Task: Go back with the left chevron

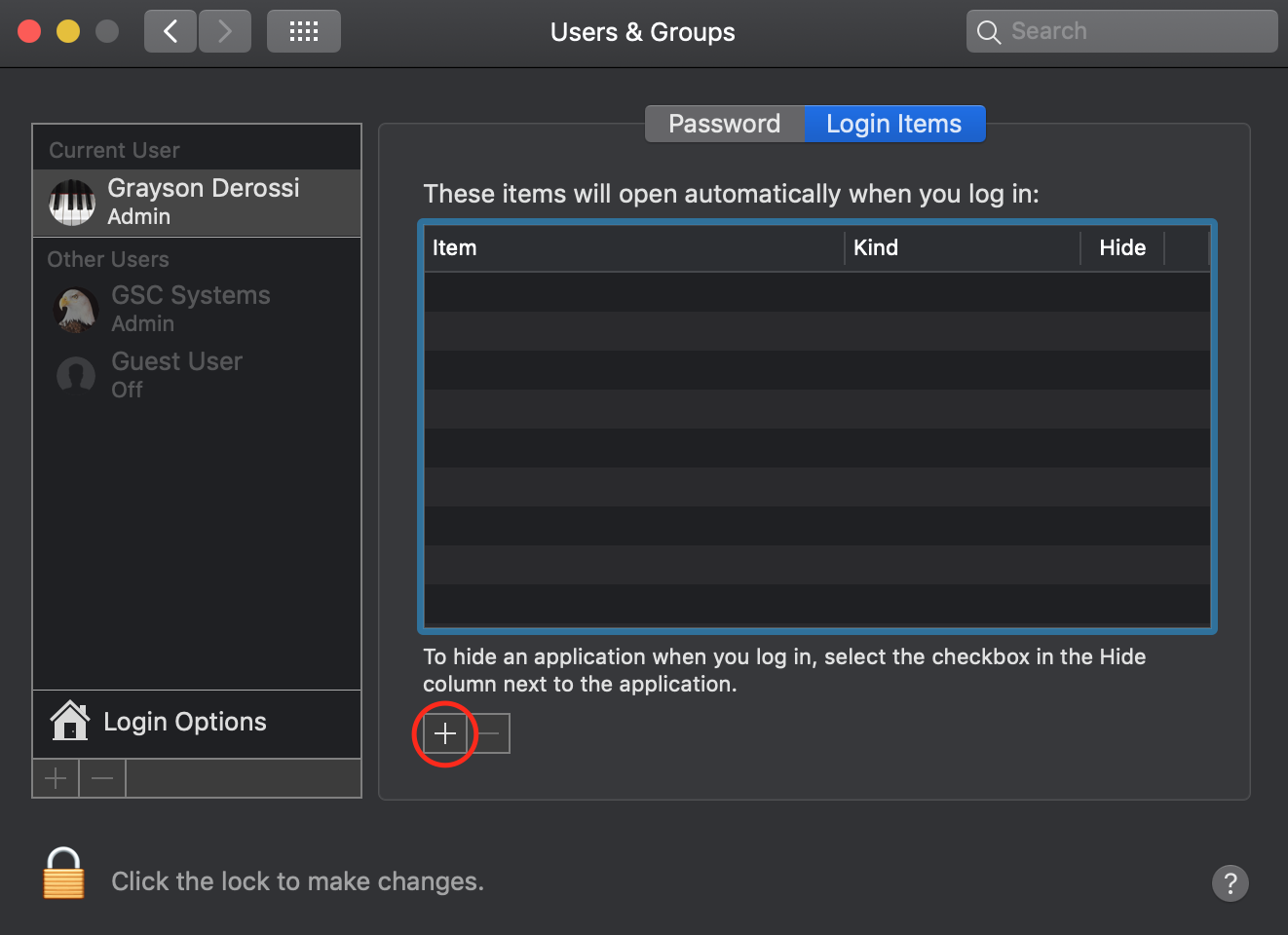Action: tap(170, 31)
